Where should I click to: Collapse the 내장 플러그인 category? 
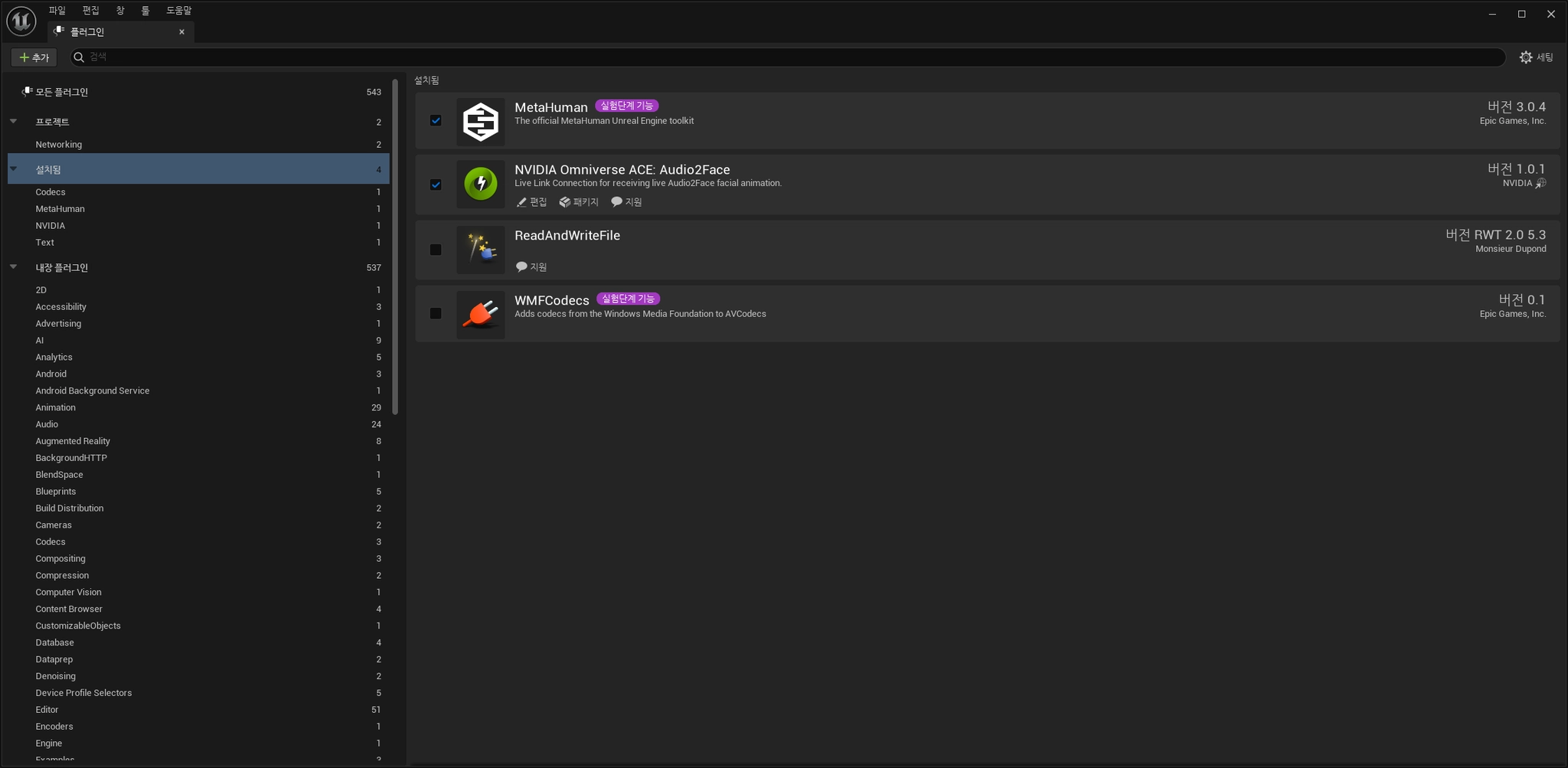coord(13,266)
